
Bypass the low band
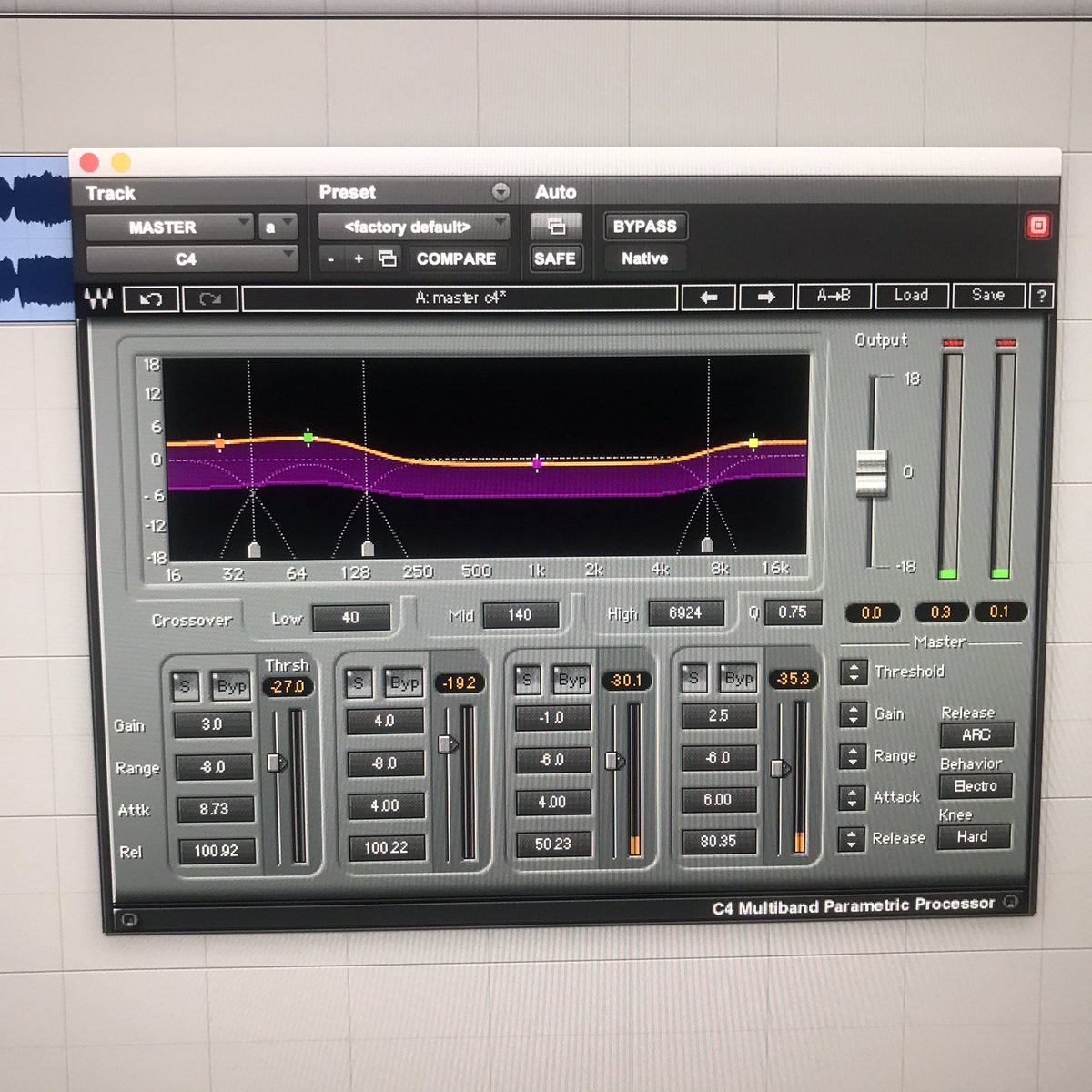point(230,686)
